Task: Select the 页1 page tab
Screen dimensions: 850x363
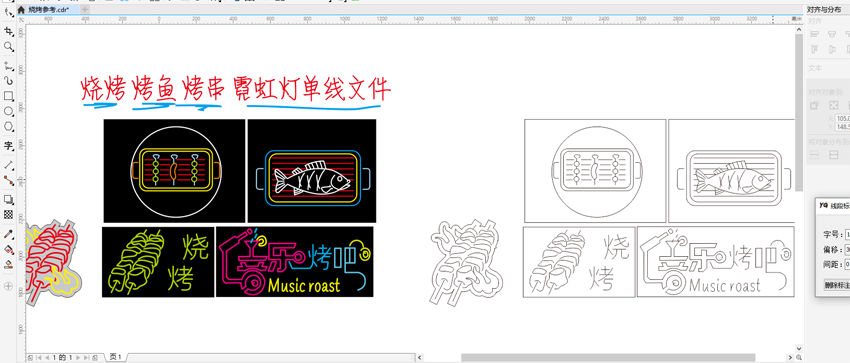Action: tap(115, 357)
